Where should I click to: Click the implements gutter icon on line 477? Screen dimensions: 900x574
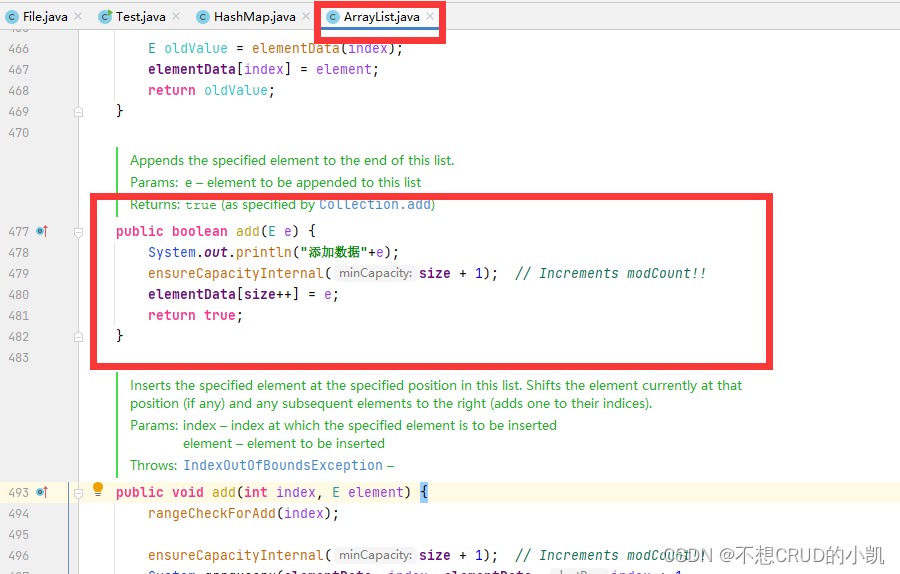coord(42,231)
